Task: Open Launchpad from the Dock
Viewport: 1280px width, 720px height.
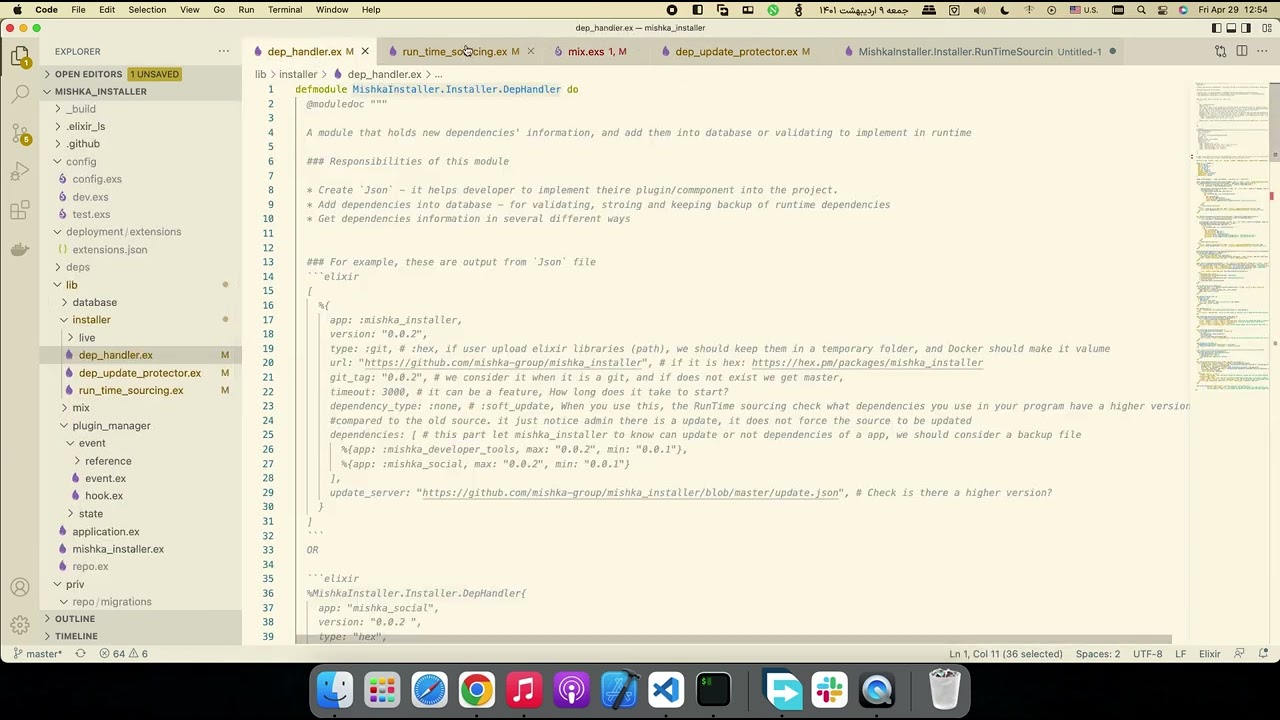Action: click(382, 690)
